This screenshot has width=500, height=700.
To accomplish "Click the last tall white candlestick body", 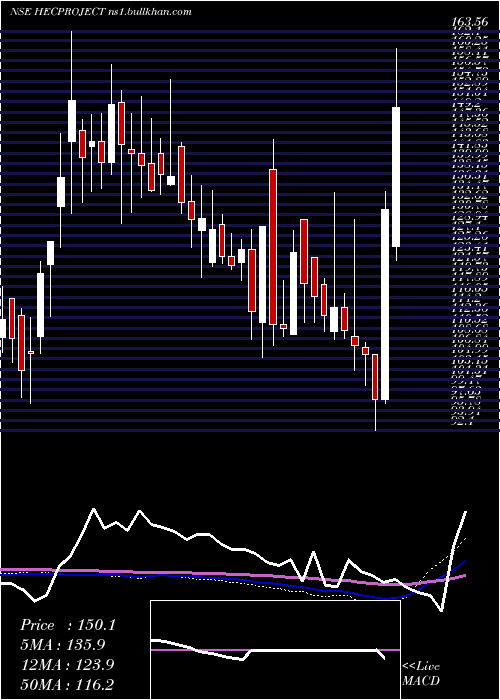I will coord(396,177).
